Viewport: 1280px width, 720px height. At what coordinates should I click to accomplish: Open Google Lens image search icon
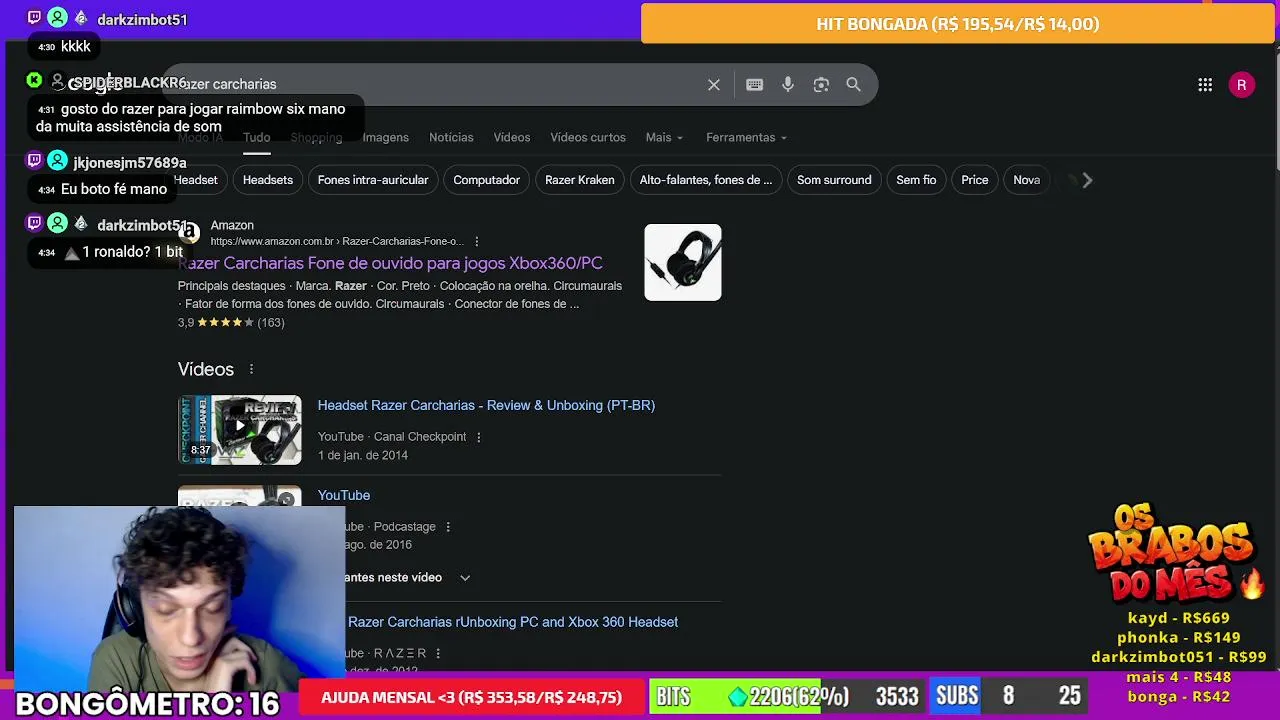pos(821,85)
